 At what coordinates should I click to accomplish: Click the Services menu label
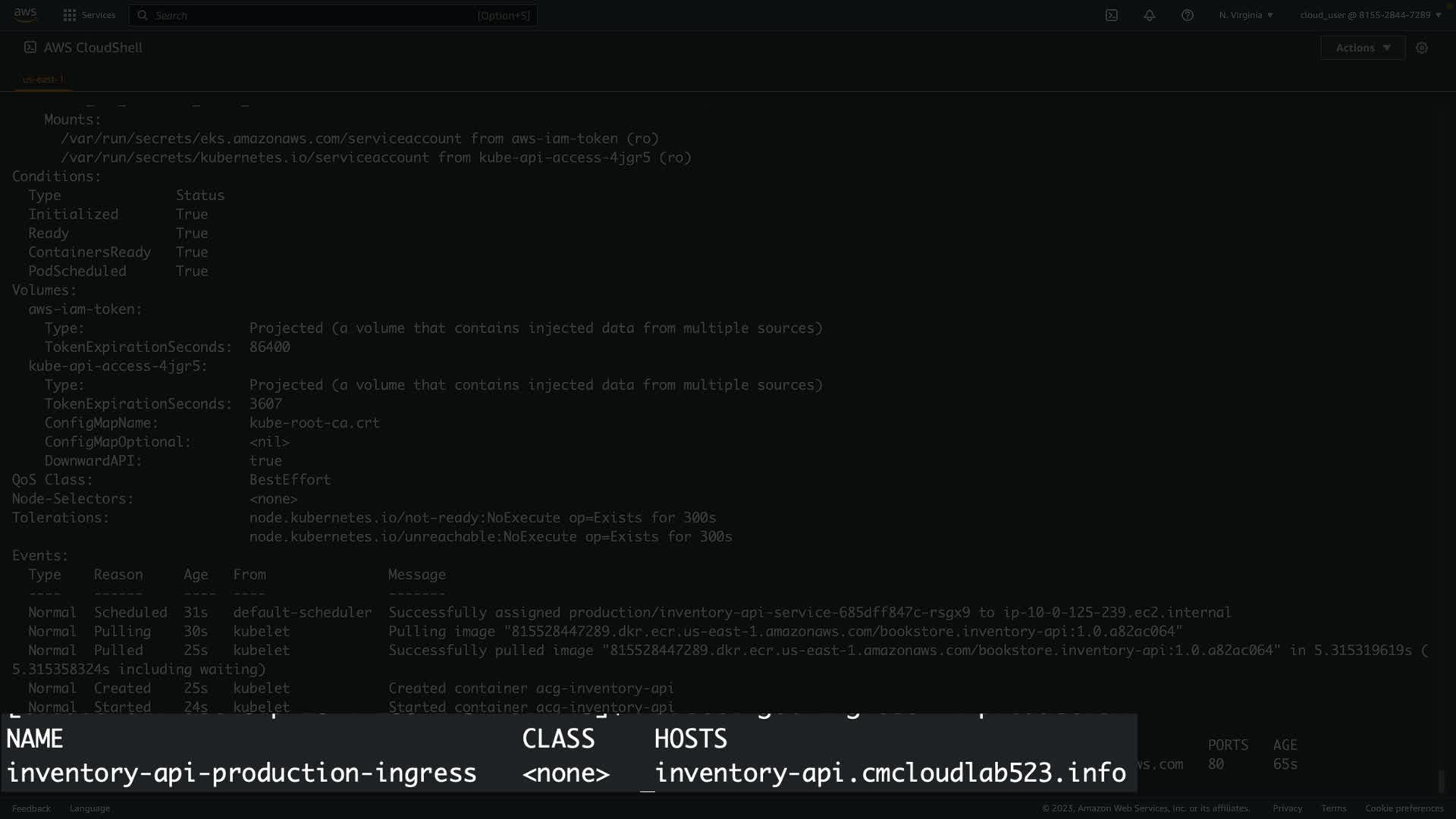point(99,15)
